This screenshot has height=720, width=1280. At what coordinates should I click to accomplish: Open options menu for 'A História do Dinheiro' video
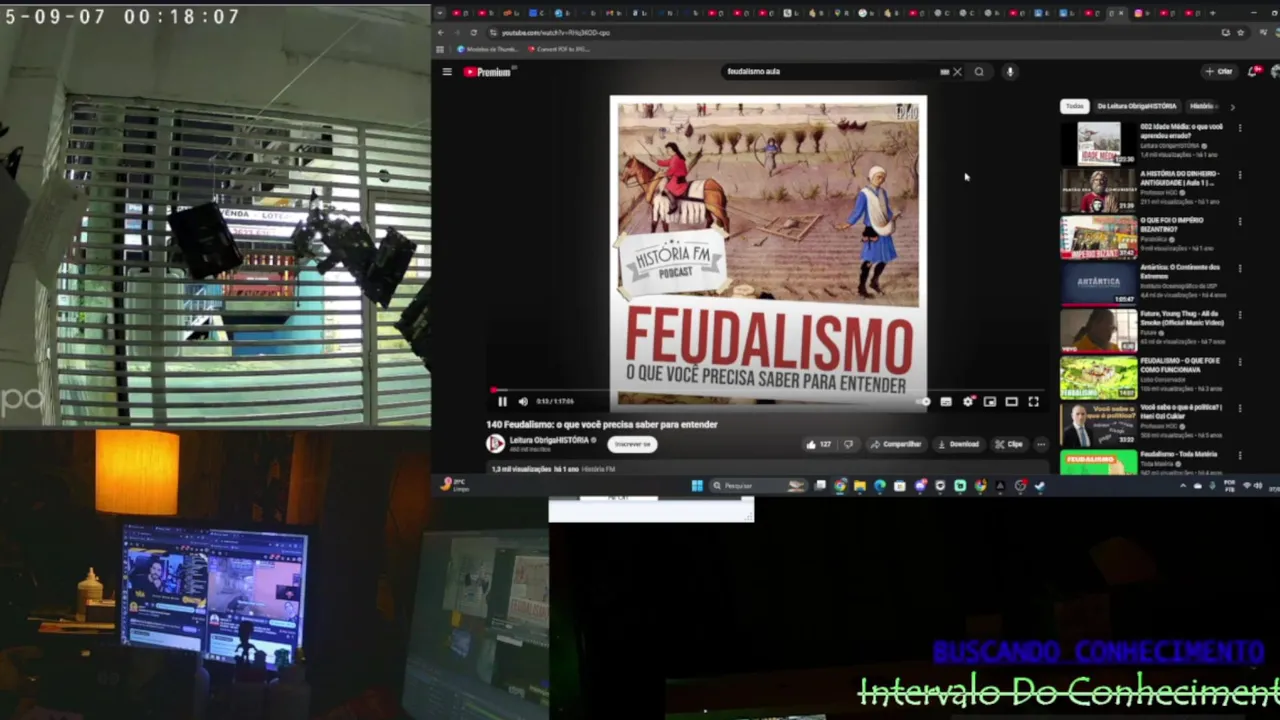pos(1240,175)
